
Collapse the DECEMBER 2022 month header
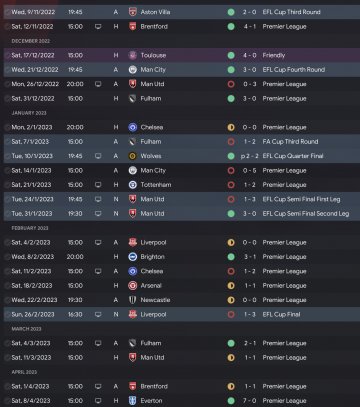[x=31, y=41]
